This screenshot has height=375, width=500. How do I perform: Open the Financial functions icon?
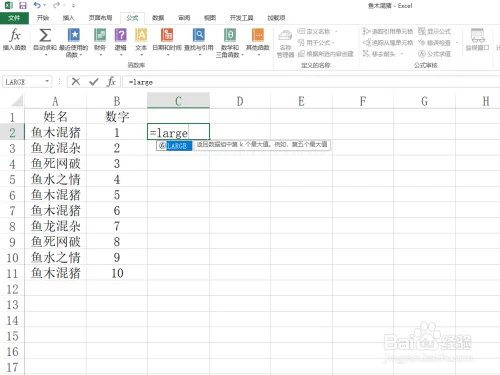(100, 35)
